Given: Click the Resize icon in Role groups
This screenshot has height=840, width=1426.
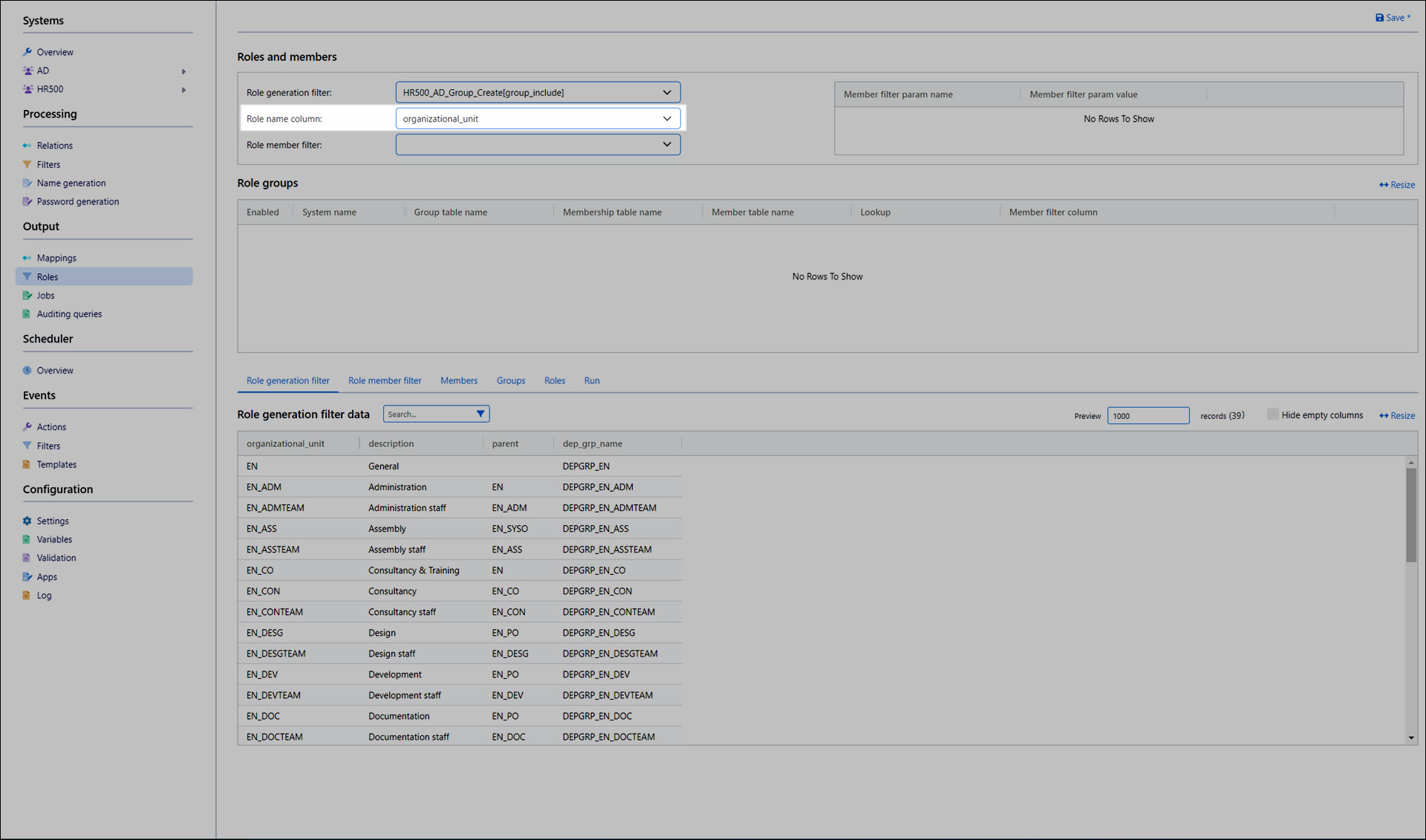Looking at the screenshot, I should click(x=1384, y=185).
